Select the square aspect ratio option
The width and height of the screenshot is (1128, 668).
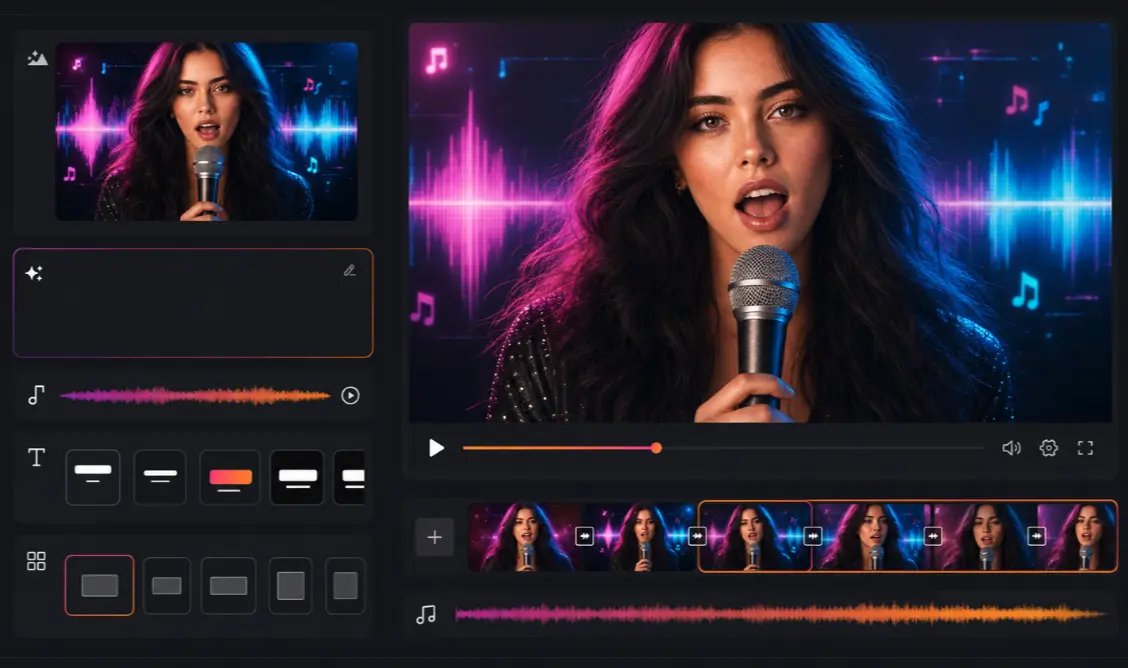[291, 585]
